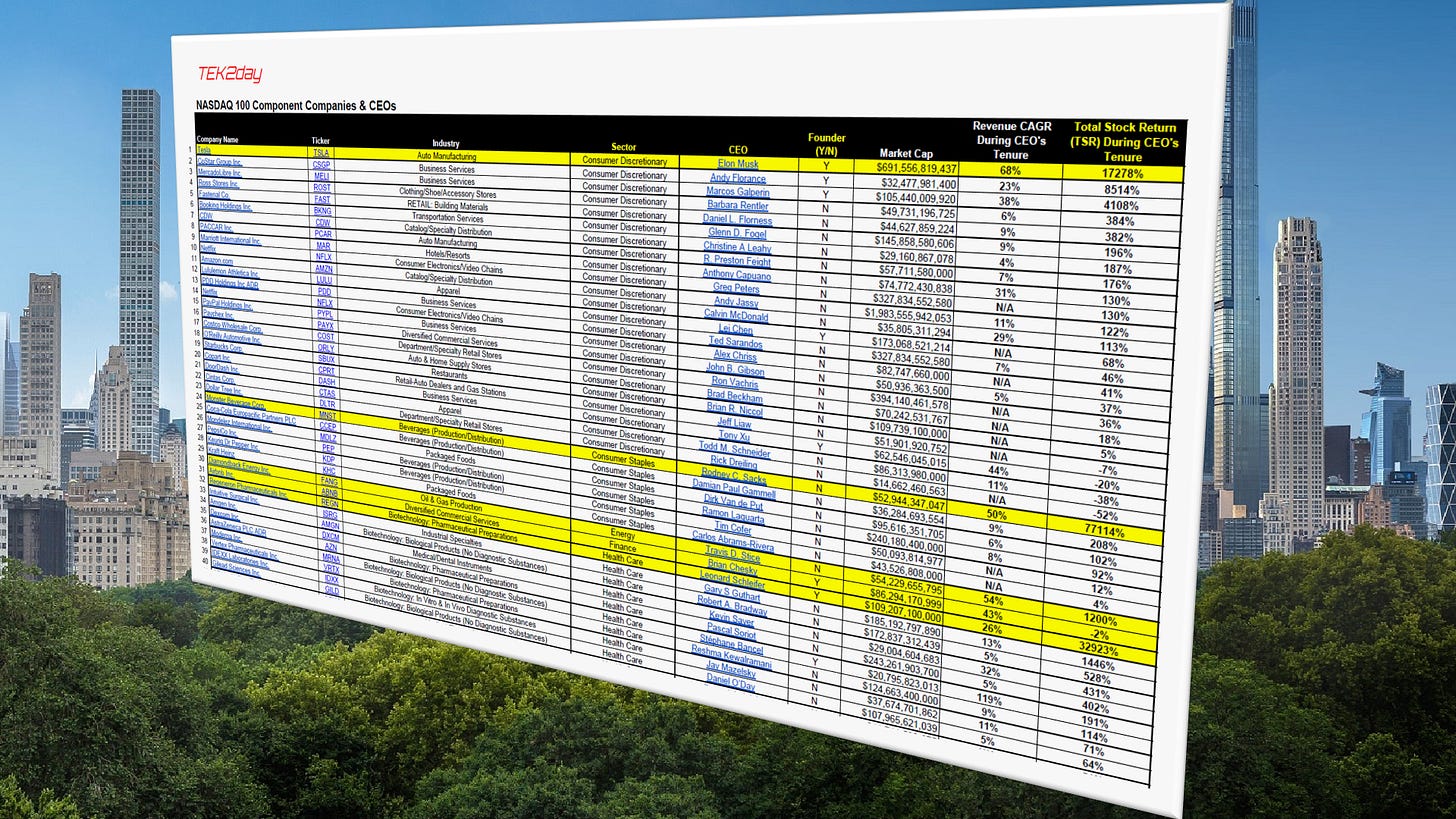Open the SBUX ticker link
The width and height of the screenshot is (1456, 819).
coord(326,359)
